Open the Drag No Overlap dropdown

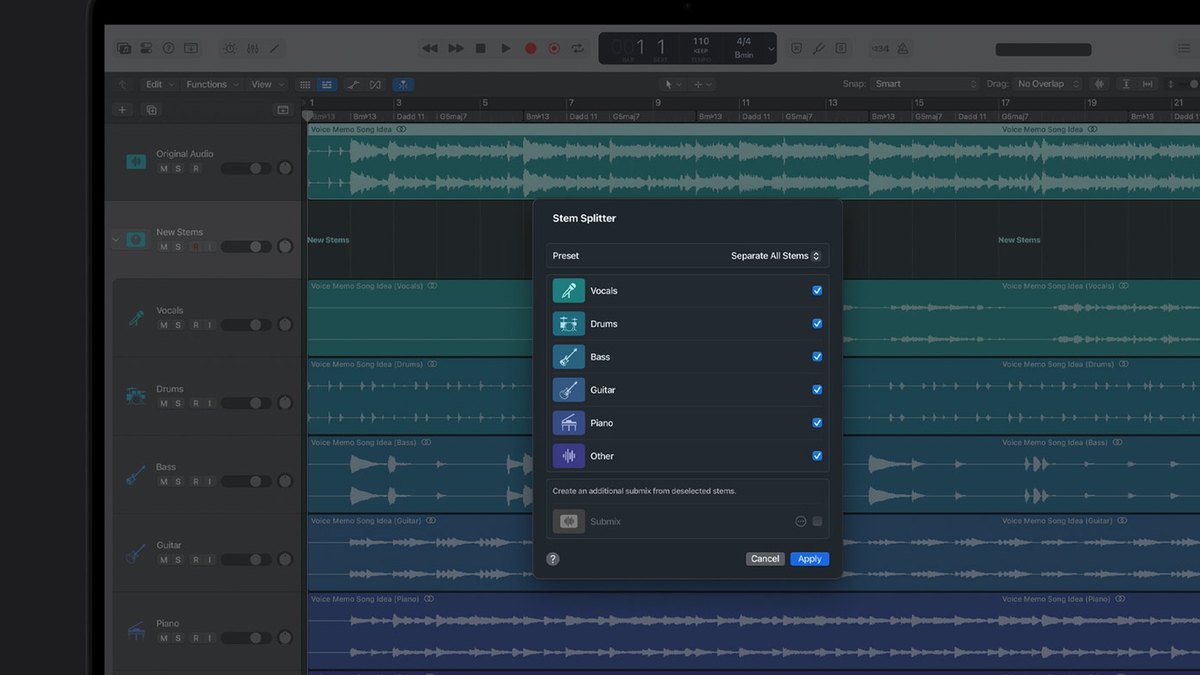click(x=1047, y=85)
